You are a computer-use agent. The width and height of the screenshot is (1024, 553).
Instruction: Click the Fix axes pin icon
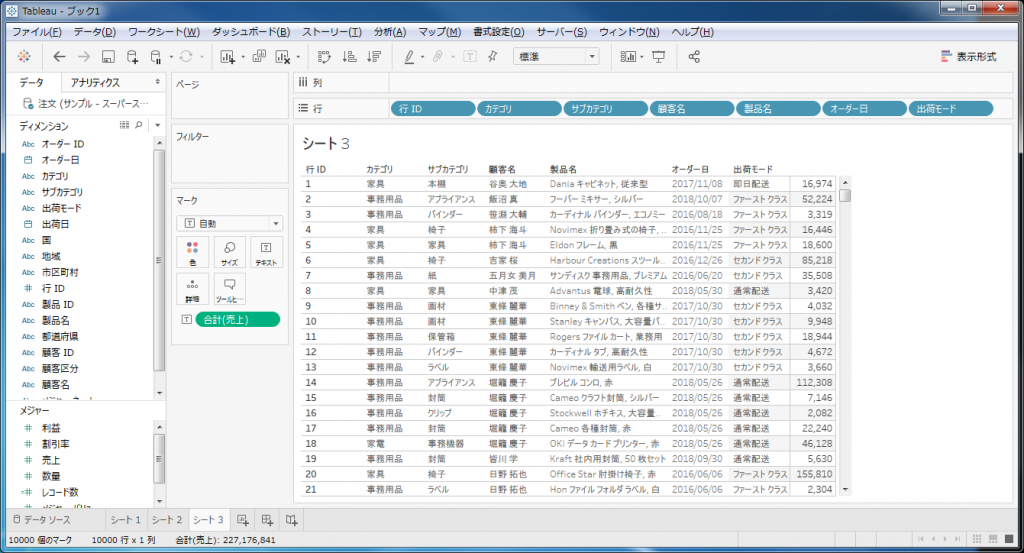492,57
